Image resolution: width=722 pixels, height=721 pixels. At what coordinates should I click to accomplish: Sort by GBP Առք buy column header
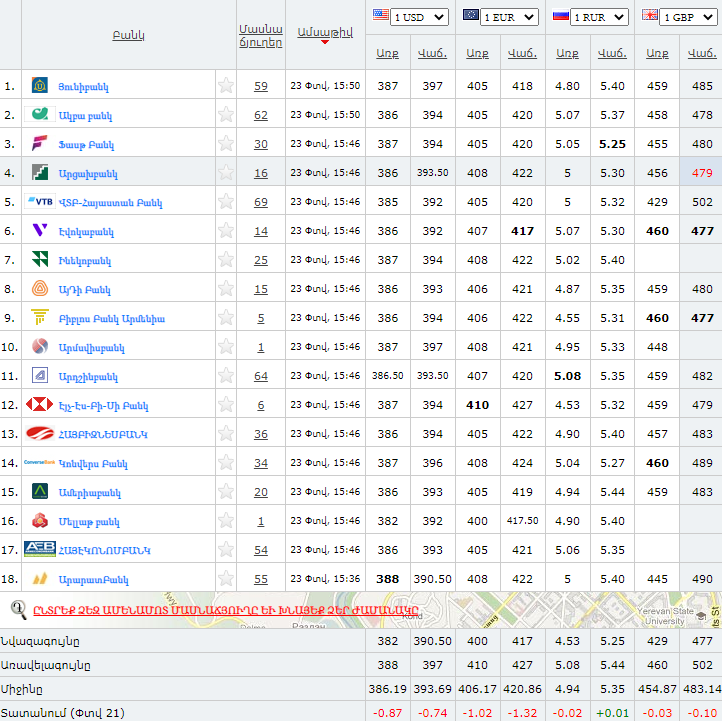[657, 53]
